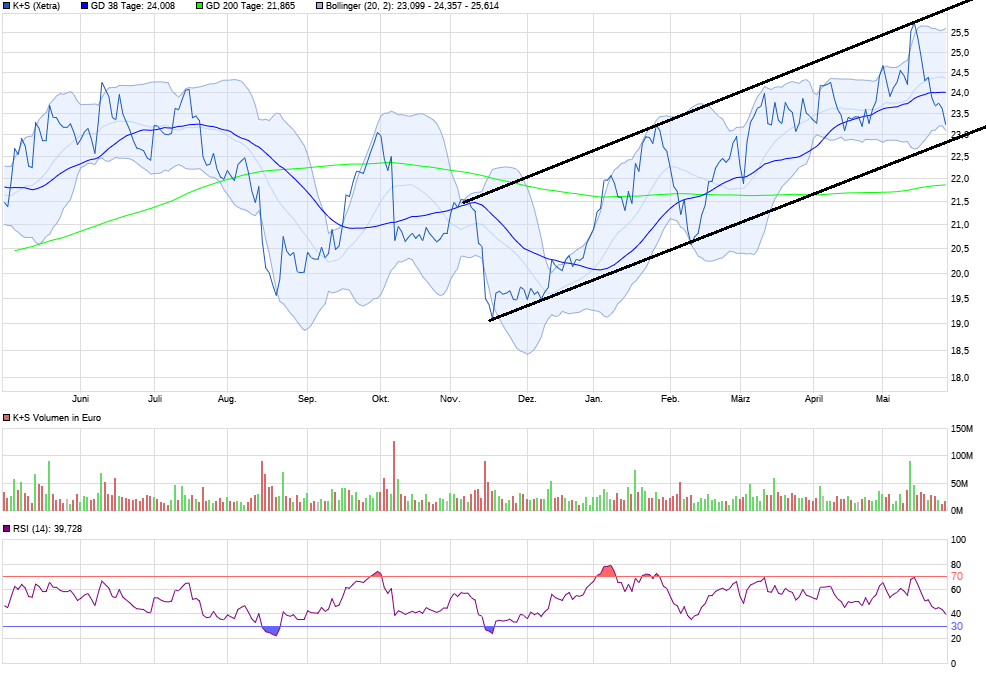
Task: Click the 24,0 price axis value
Action: point(960,93)
